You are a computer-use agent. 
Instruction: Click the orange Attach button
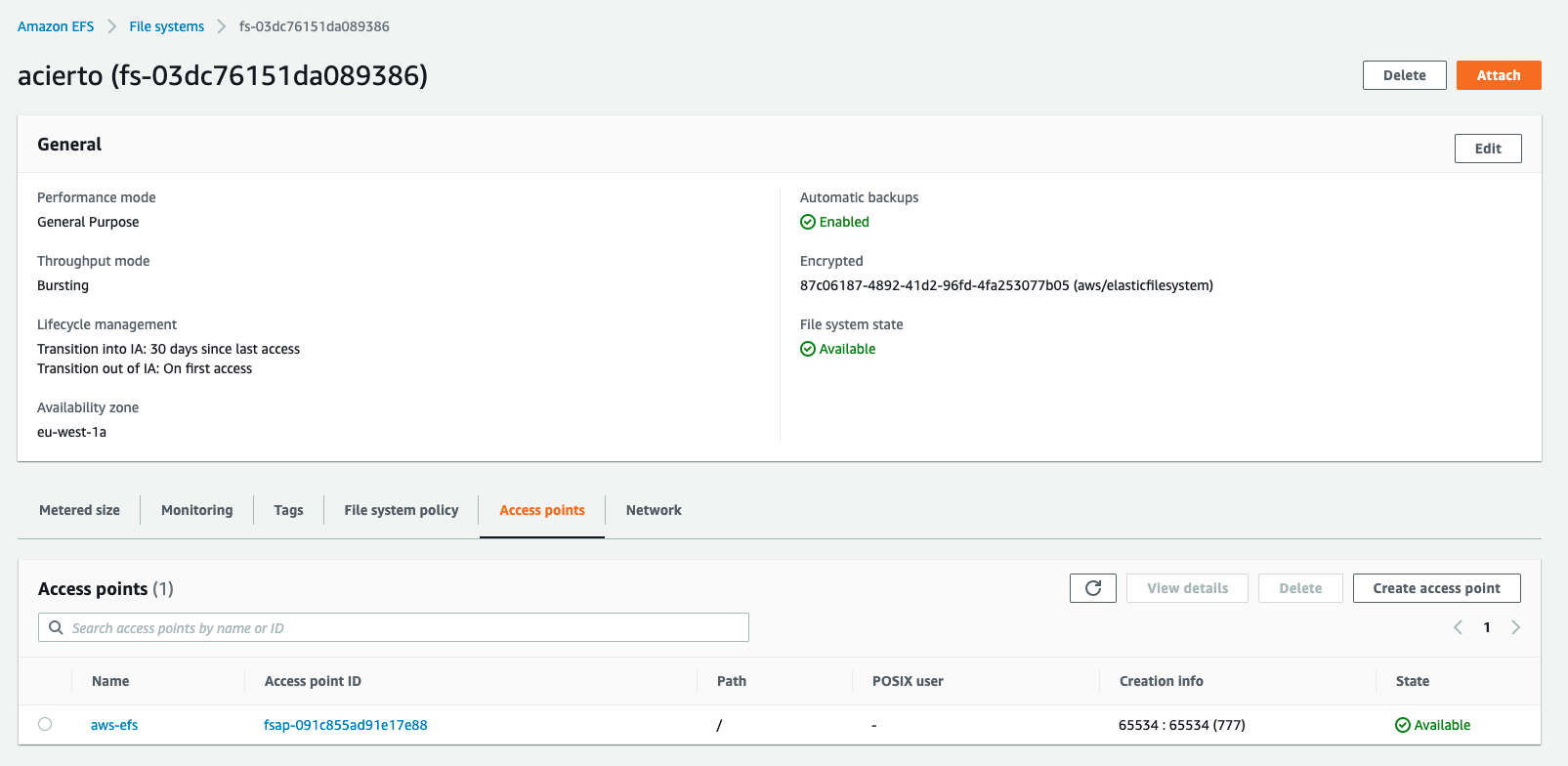point(1499,75)
